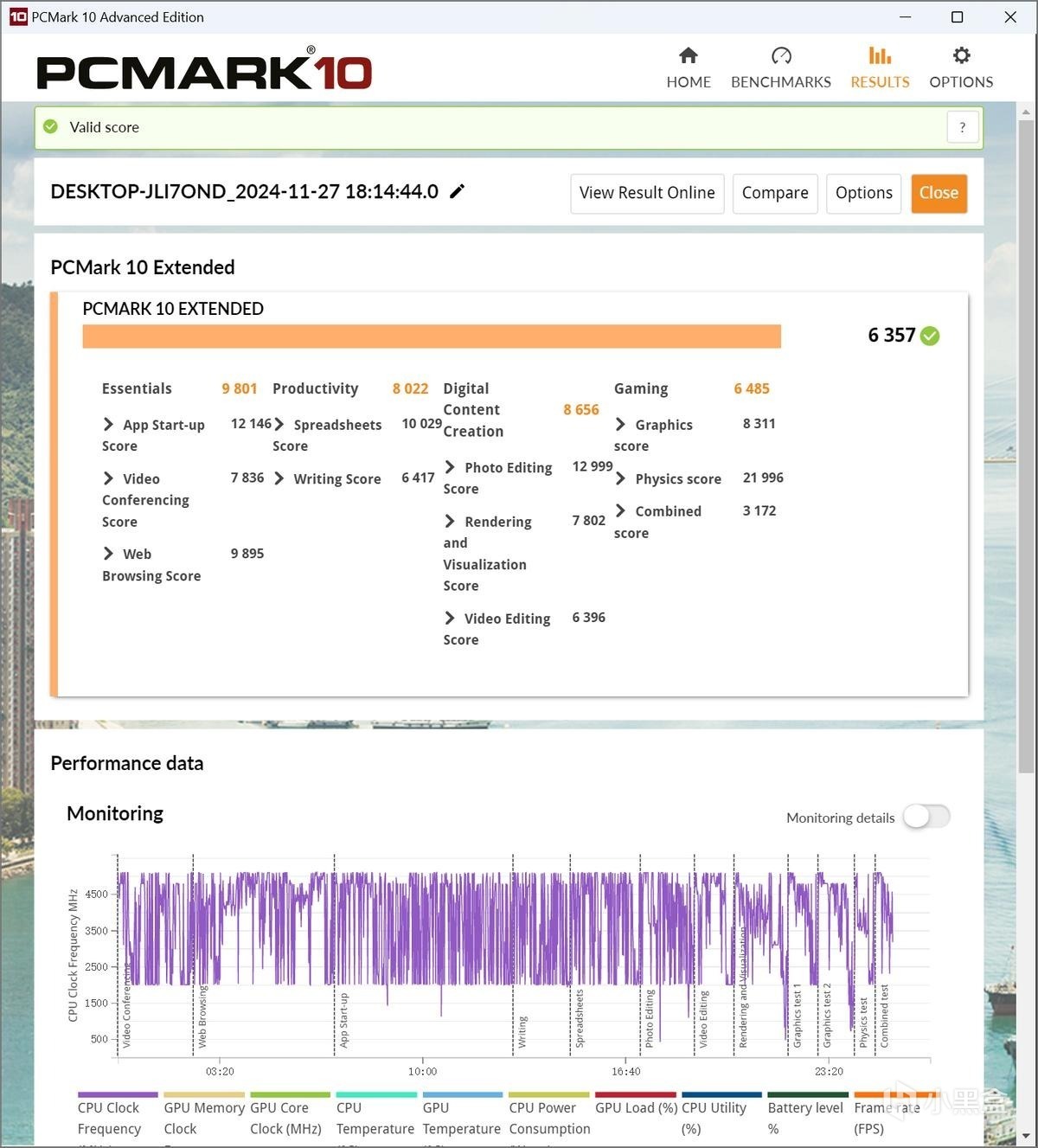
Task: Switch to the RESULTS tab
Action: tap(880, 67)
